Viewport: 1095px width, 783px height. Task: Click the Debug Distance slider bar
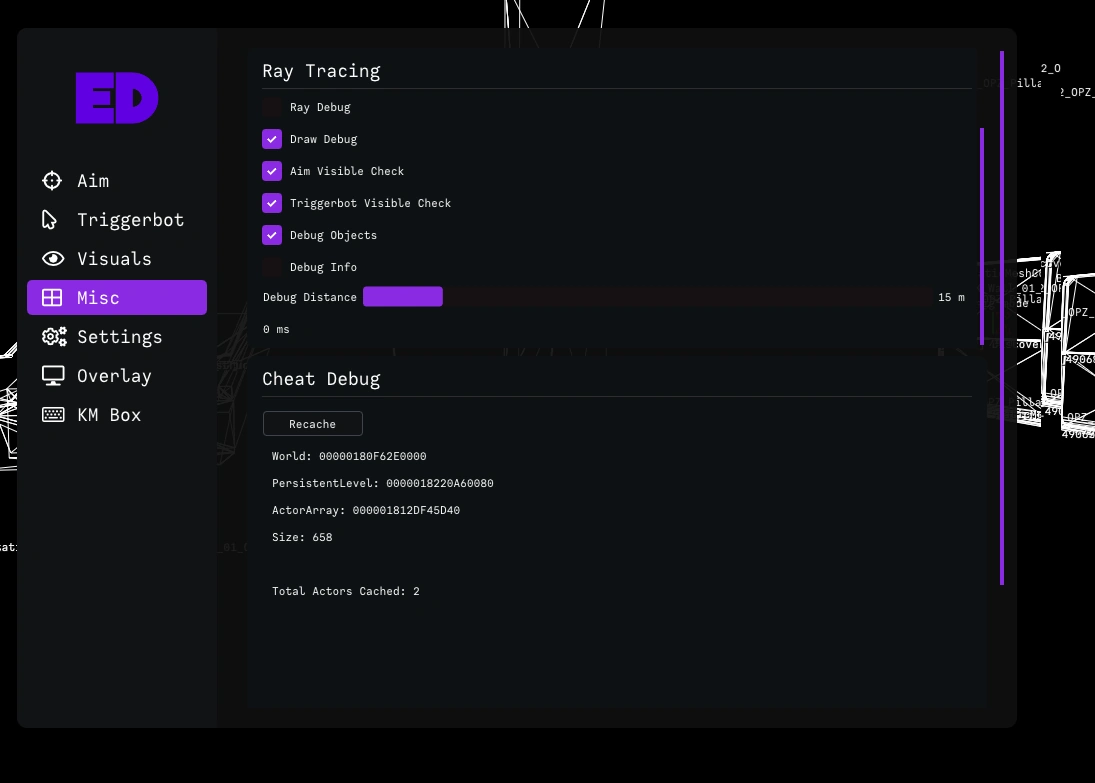pos(647,297)
